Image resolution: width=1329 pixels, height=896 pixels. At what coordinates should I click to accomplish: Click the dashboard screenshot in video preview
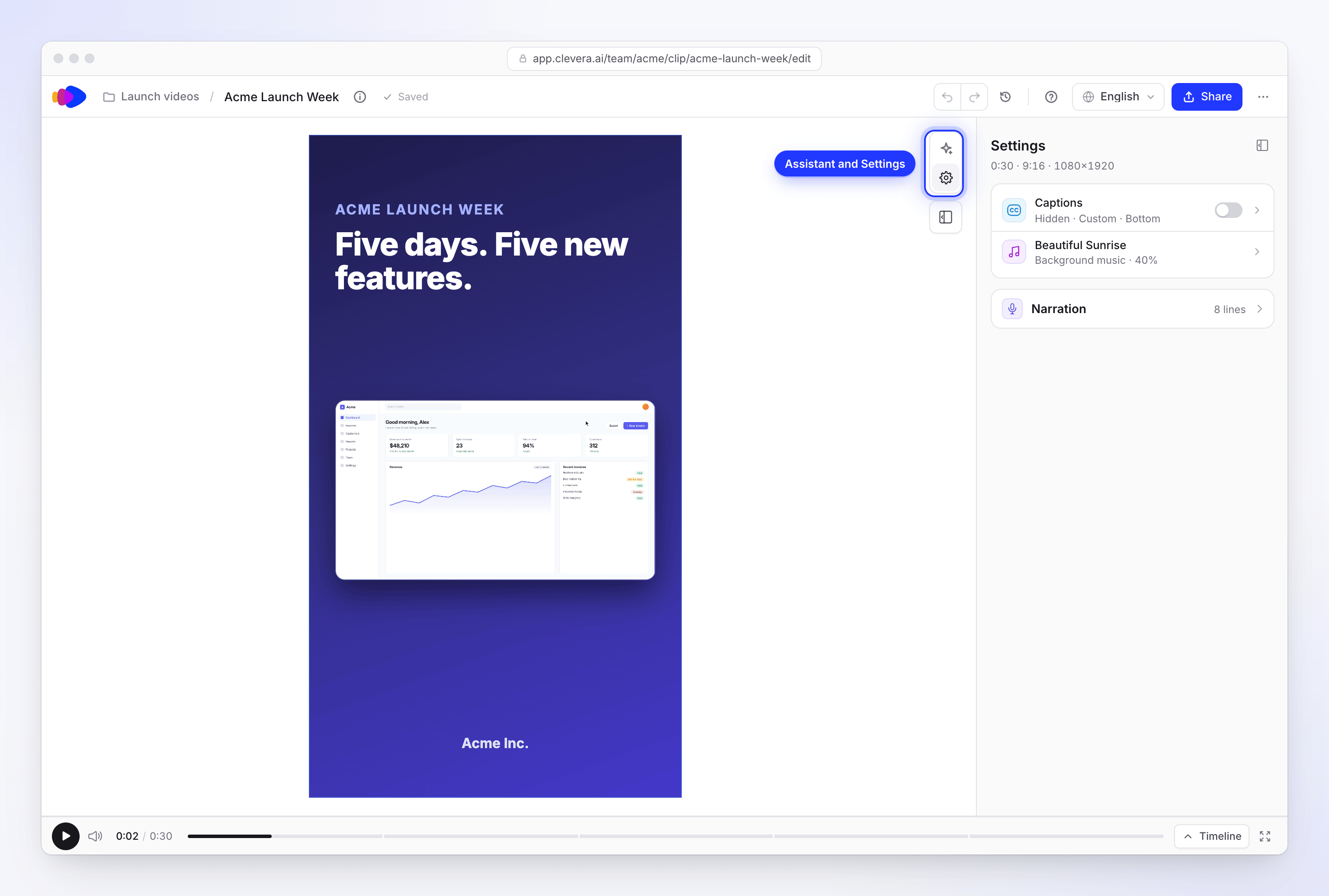(495, 490)
